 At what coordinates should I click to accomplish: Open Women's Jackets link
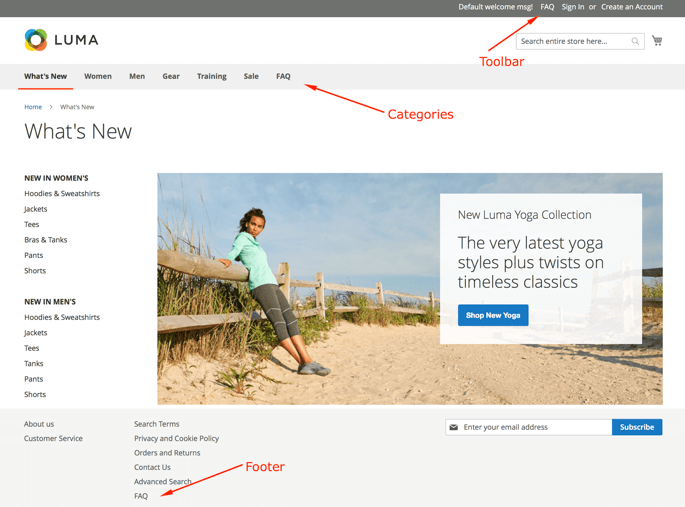pyautogui.click(x=36, y=209)
